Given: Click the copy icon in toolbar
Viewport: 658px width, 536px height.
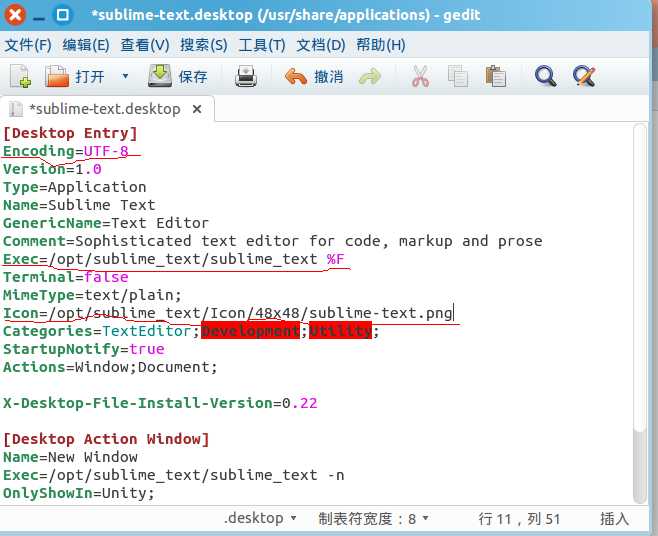Looking at the screenshot, I should pyautogui.click(x=458, y=76).
